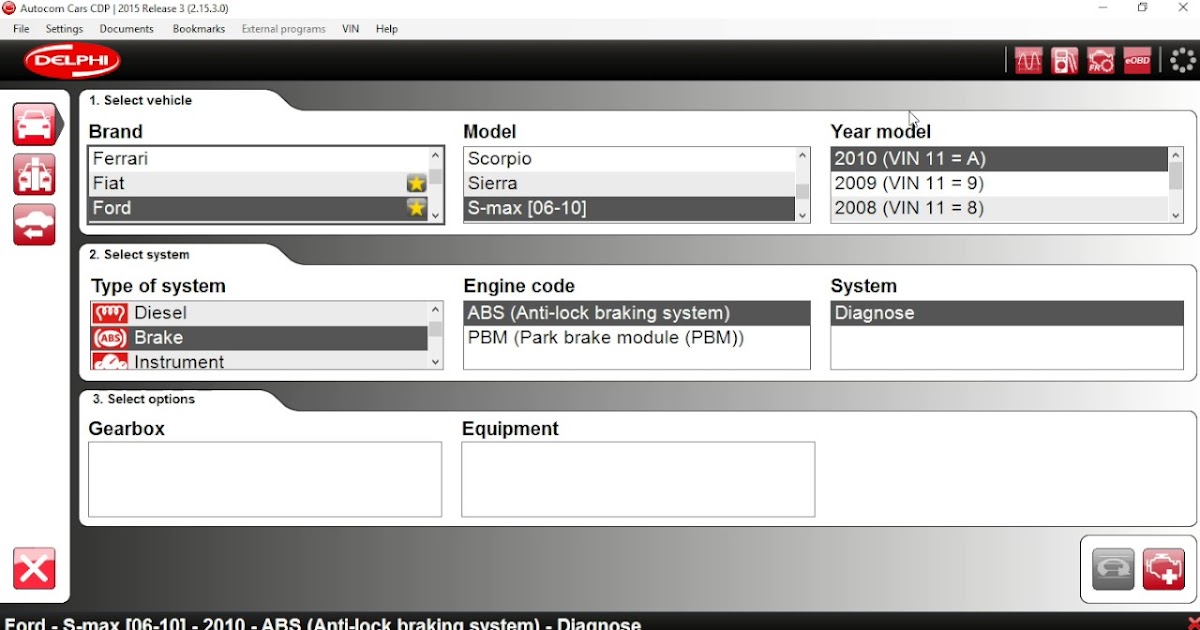Restore down the Autocom window
Viewport: 1200px width, 630px height.
[x=1143, y=8]
